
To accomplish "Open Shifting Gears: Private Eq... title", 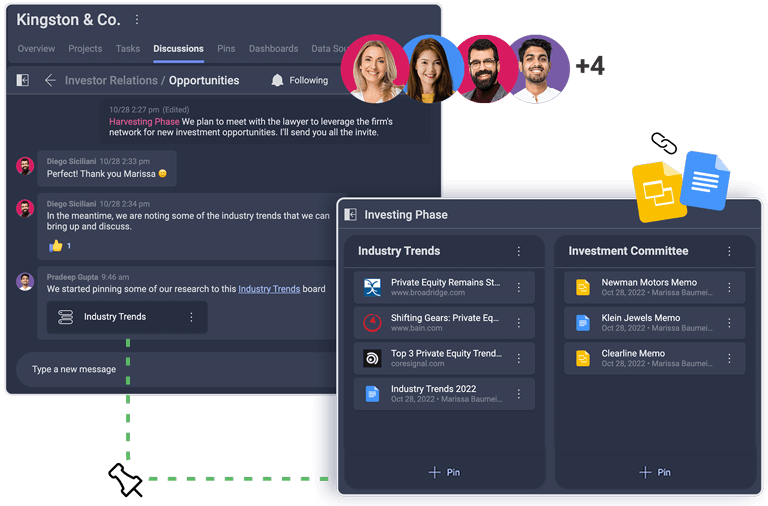I will pos(445,318).
